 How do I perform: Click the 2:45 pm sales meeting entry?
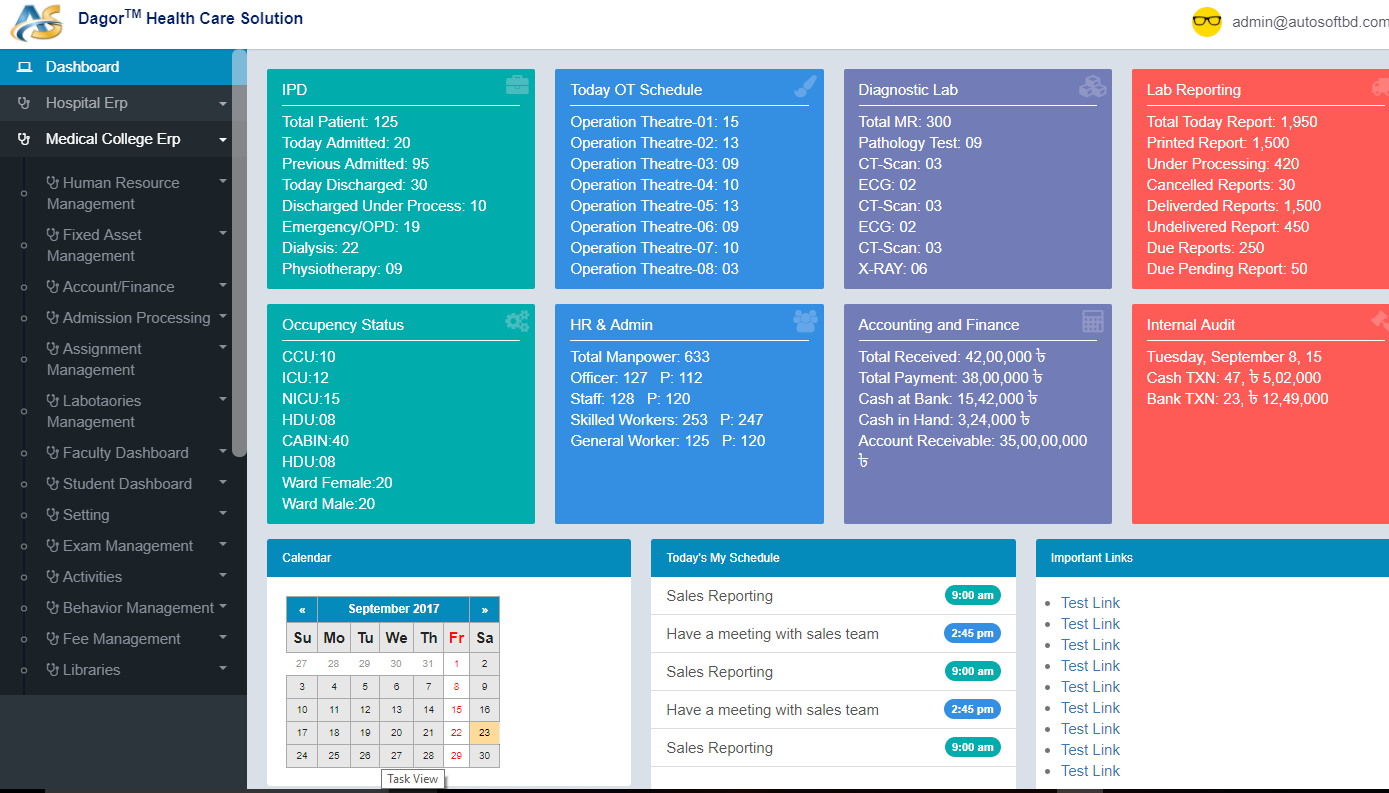[772, 634]
